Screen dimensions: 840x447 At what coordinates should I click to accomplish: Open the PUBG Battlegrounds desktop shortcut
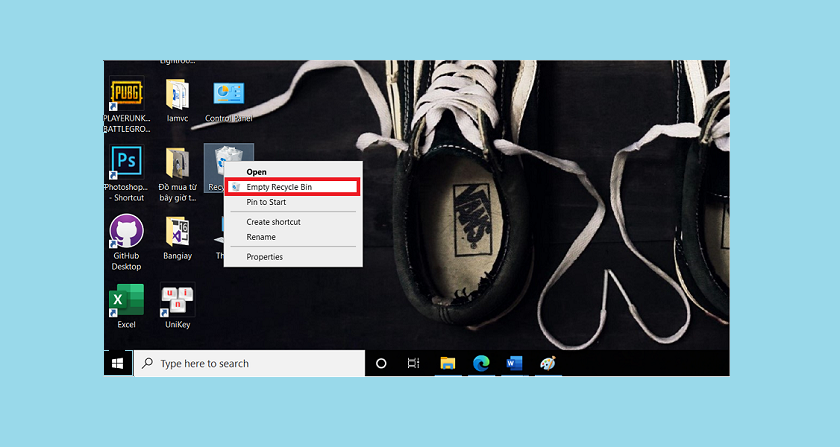(x=126, y=96)
